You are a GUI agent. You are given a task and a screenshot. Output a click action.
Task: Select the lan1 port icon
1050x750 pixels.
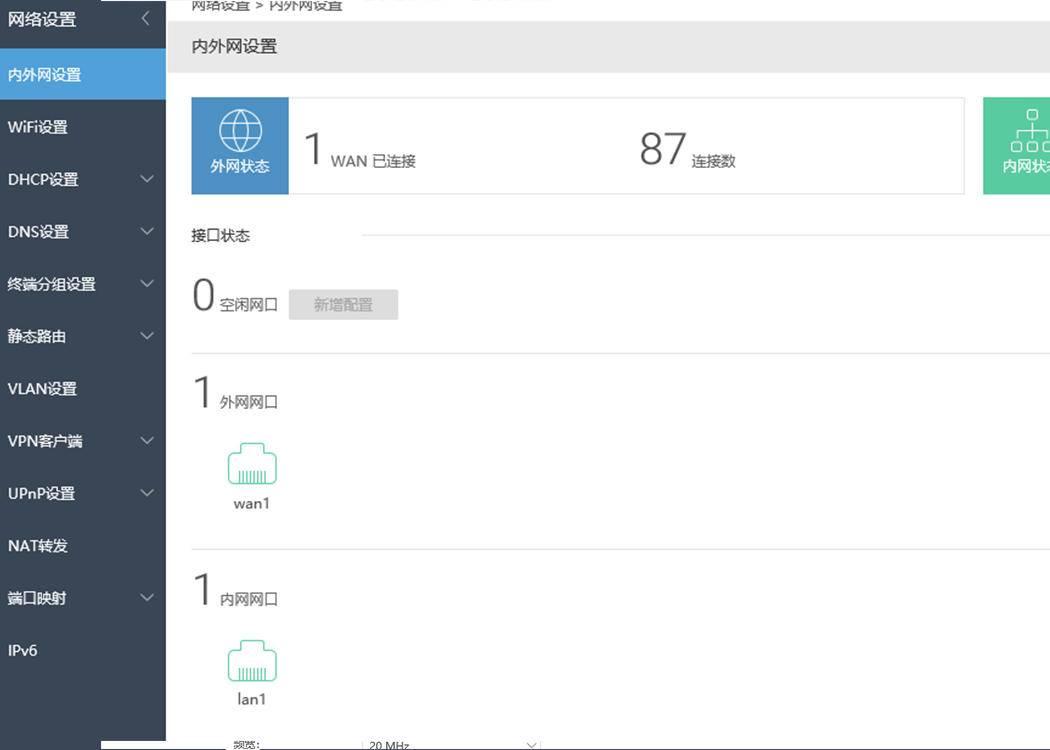pos(252,661)
